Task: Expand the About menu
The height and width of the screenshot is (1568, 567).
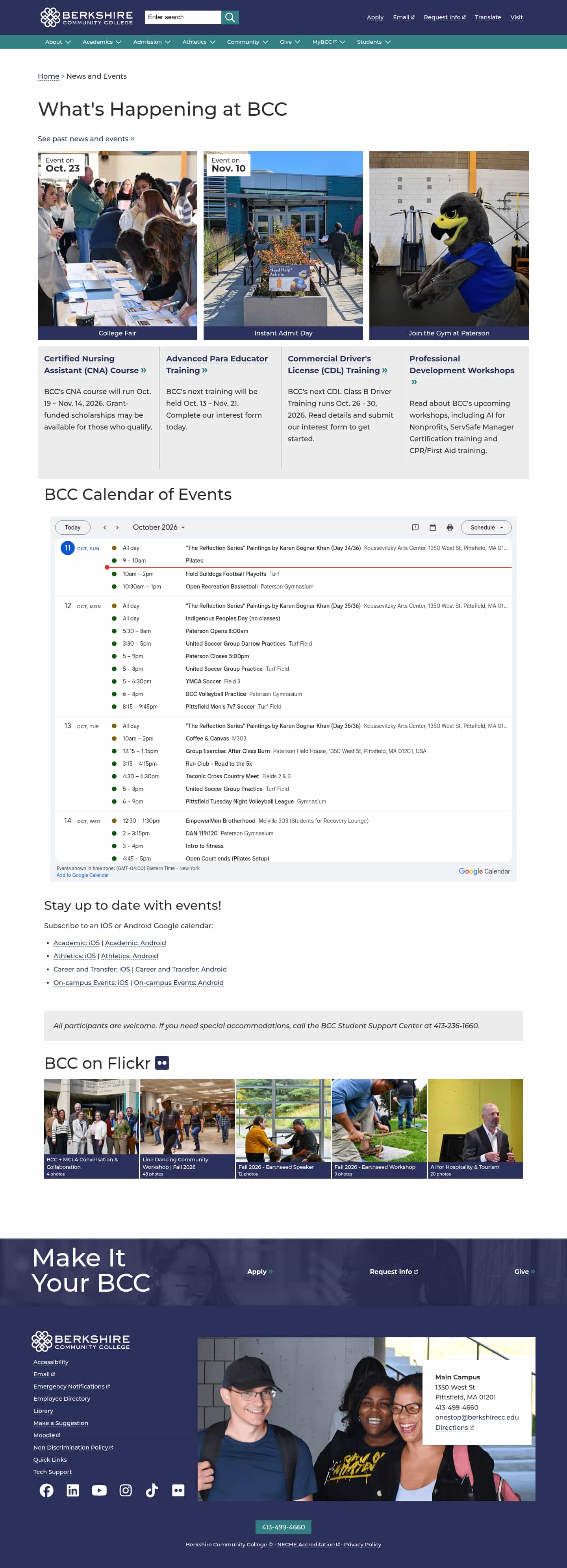Action: [x=58, y=42]
